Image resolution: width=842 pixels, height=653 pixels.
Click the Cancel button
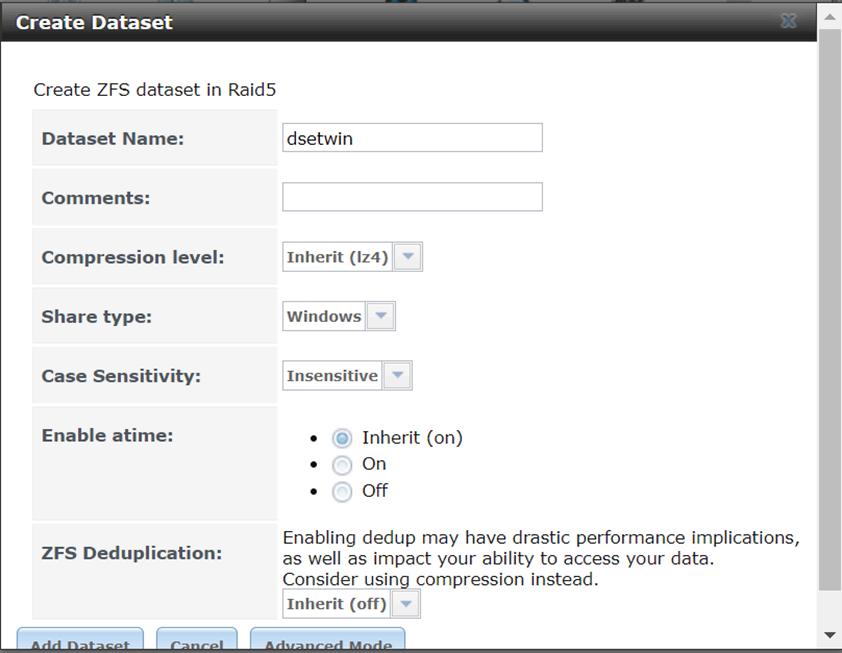click(197, 643)
